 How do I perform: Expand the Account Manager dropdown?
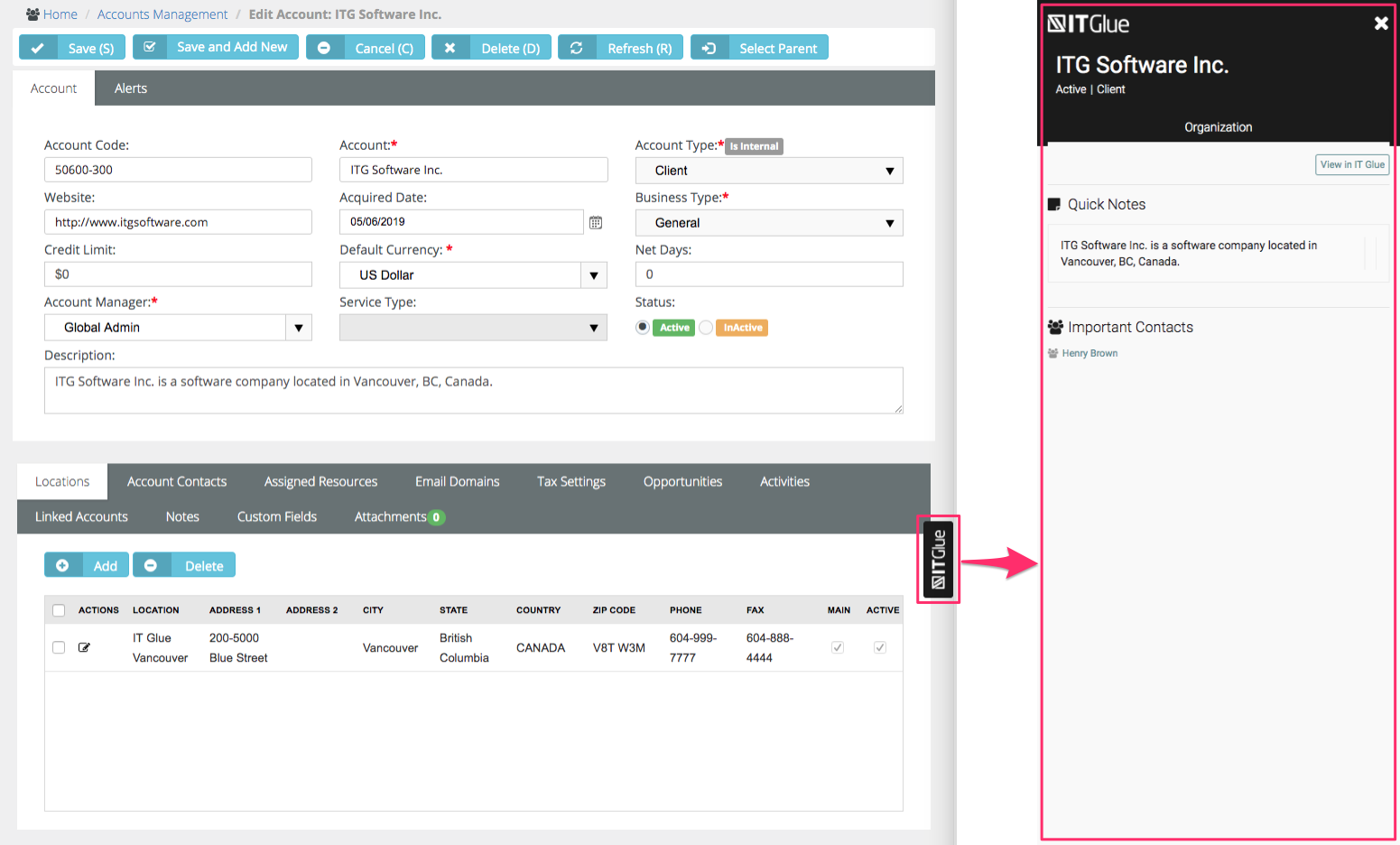(298, 328)
